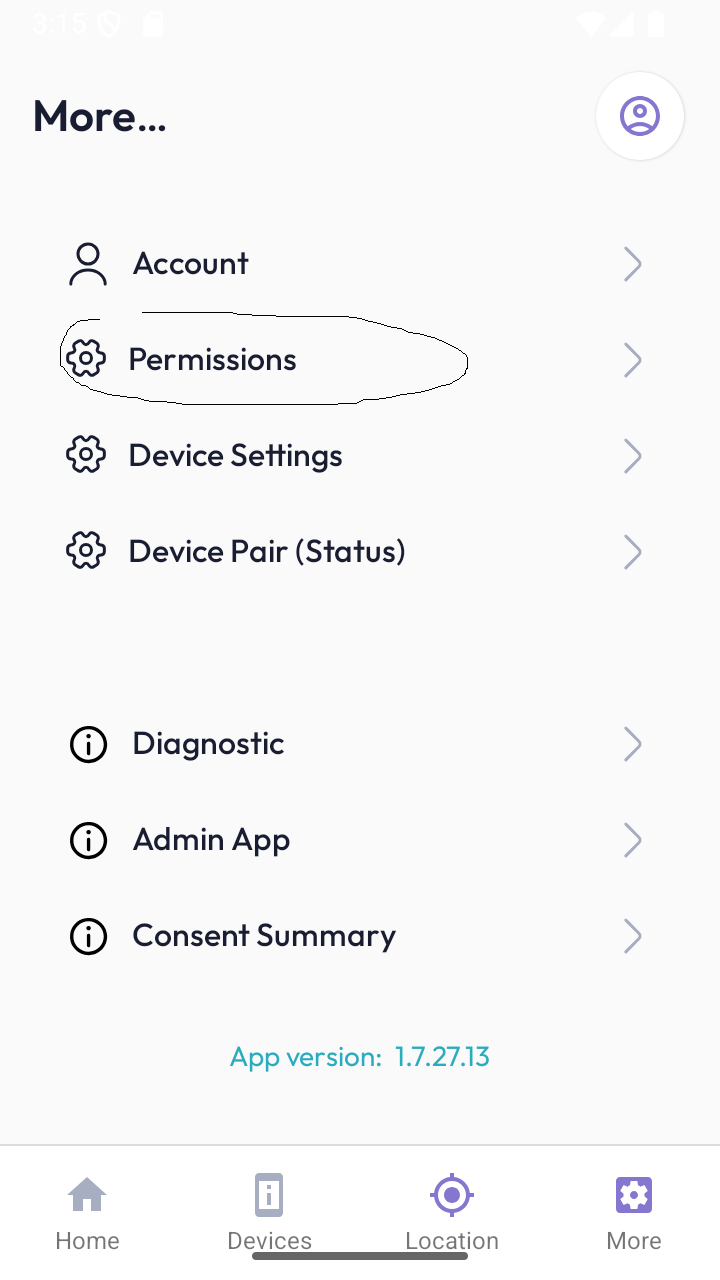The width and height of the screenshot is (720, 1280).
Task: Switch to the Location tab
Action: (452, 1212)
